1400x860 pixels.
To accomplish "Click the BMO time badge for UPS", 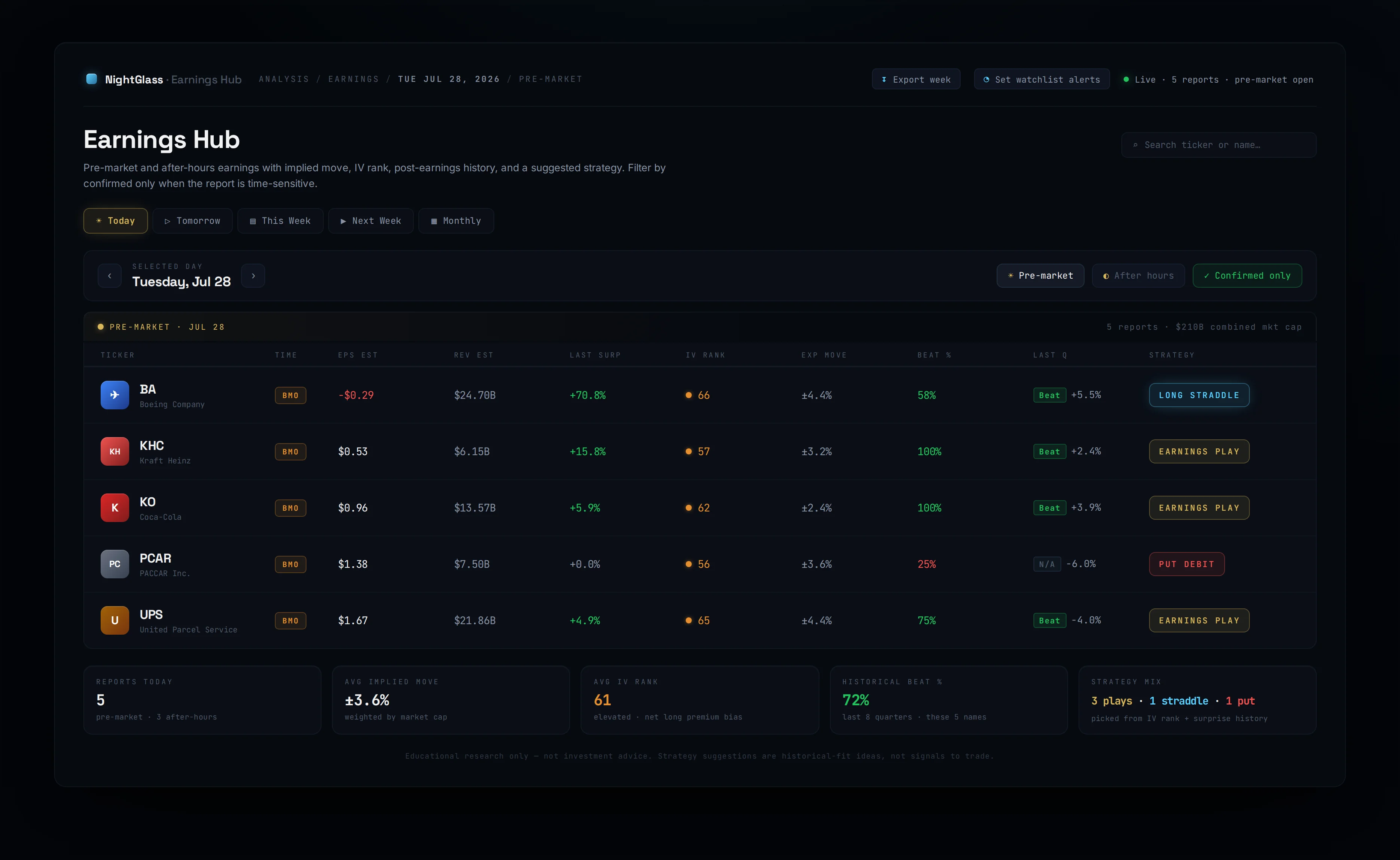I will pos(291,620).
